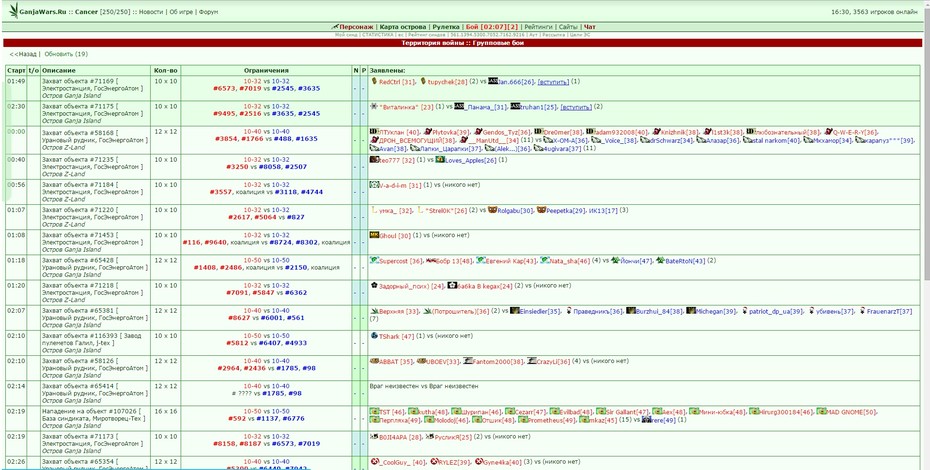Click the syndicate icon beside Loves_Apples[26]

pyautogui.click(x=439, y=160)
